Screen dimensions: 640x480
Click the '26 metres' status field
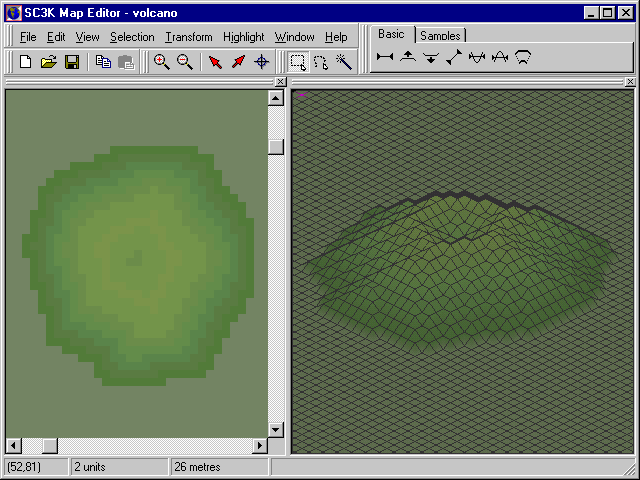coord(220,467)
